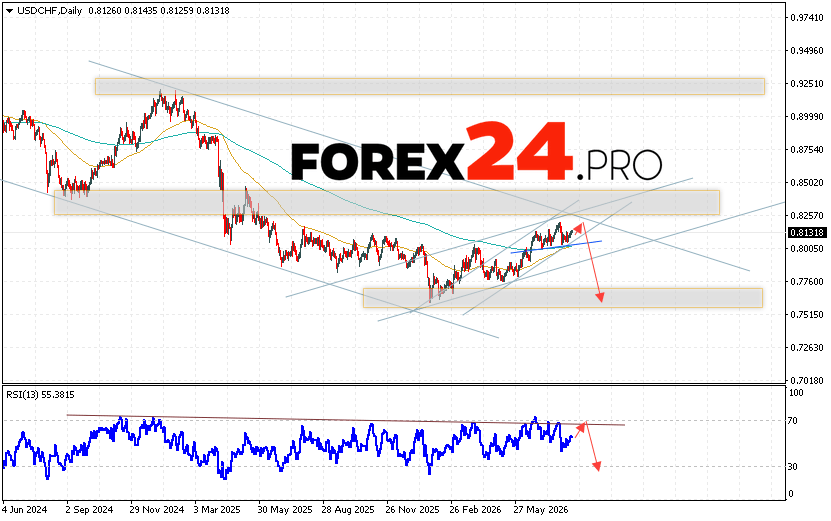
Task: Click price scale value 0.92510
Action: (807, 84)
